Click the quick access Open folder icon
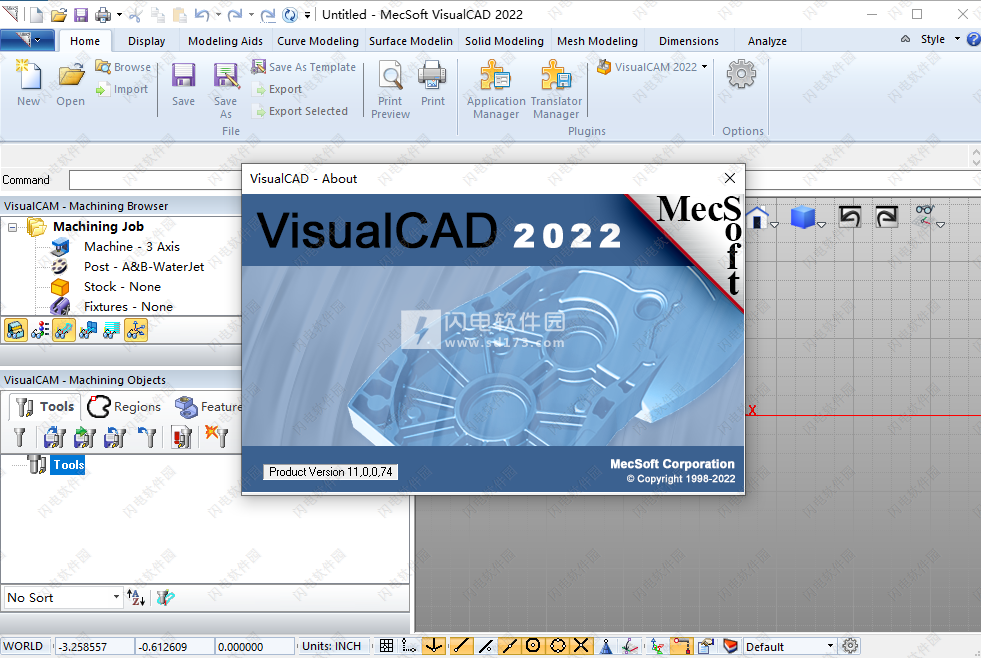Screen dimensions: 981x658 (x=59, y=14)
